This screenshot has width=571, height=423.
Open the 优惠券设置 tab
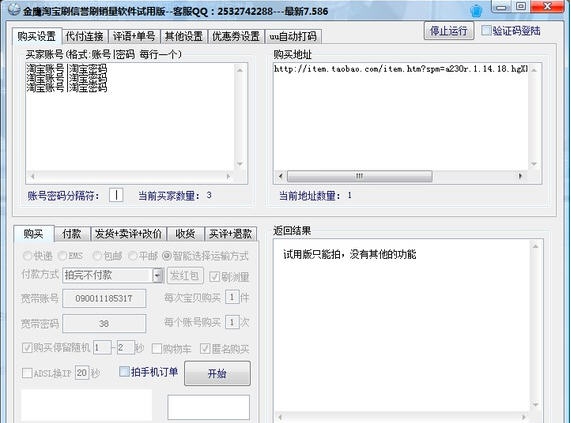[236, 36]
